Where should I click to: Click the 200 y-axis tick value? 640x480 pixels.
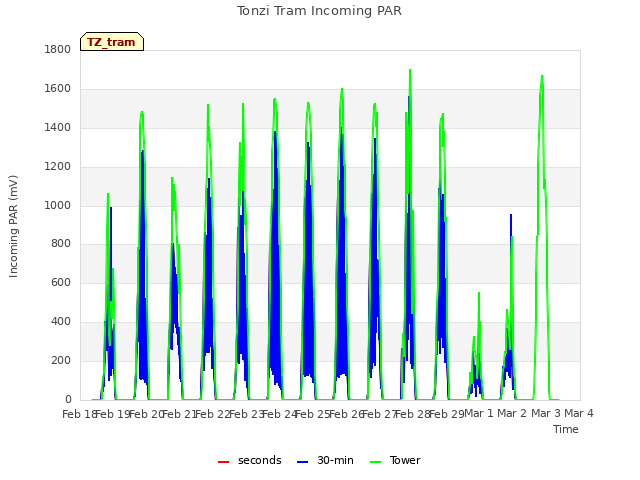pyautogui.click(x=61, y=360)
